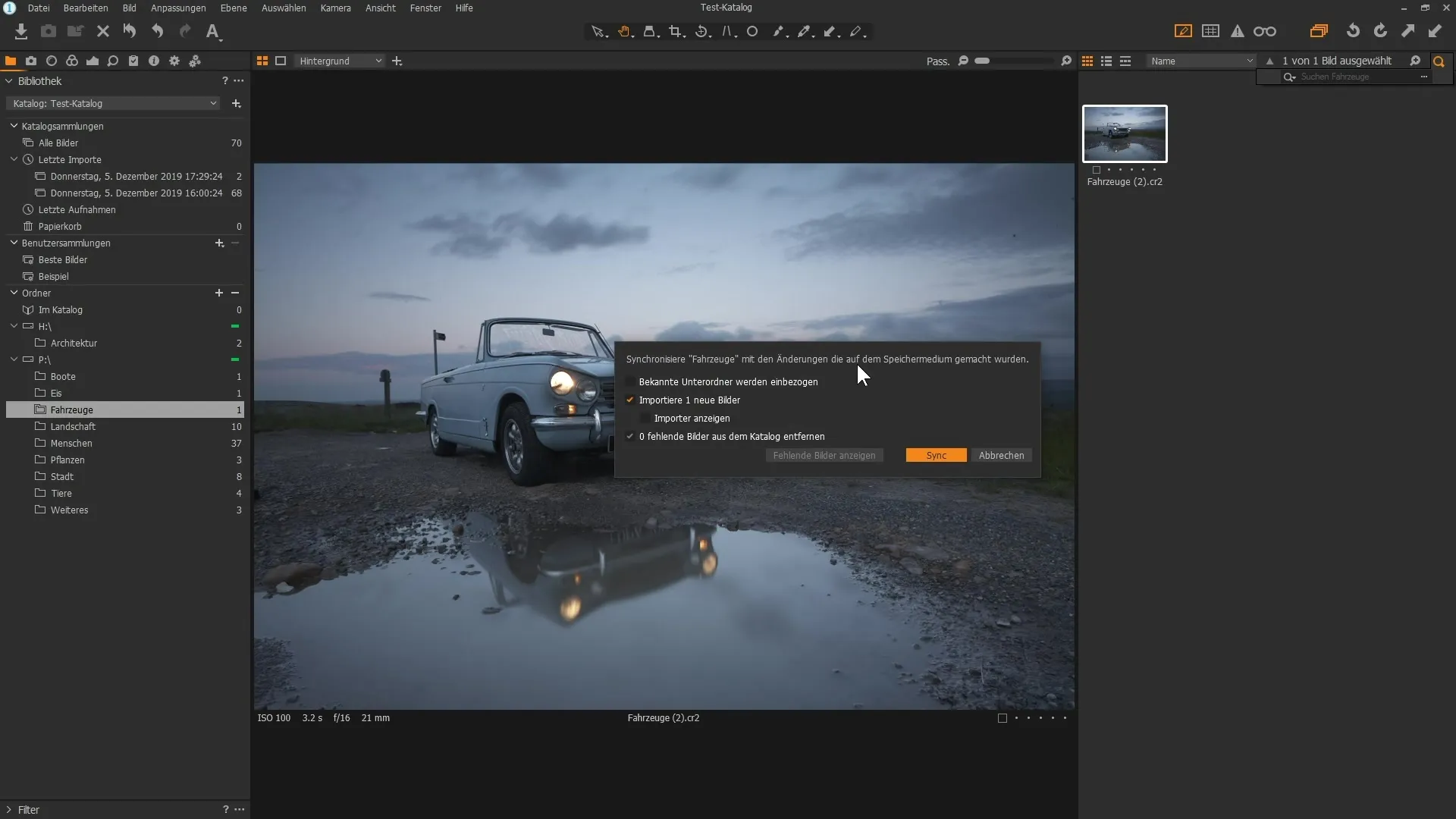Toggle the exposure warning triangle icon

click(x=1238, y=31)
